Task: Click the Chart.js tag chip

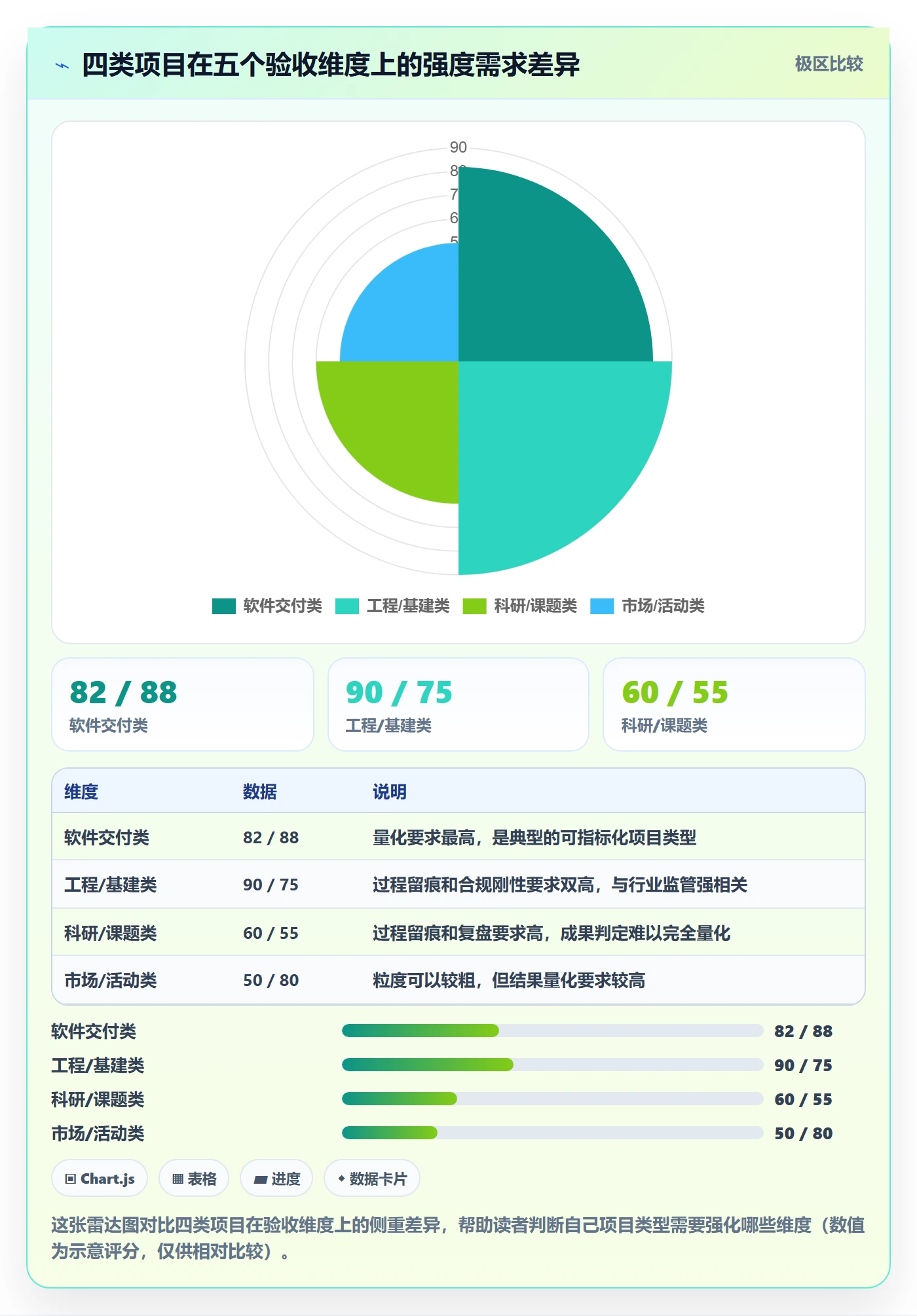Action: [x=100, y=1179]
